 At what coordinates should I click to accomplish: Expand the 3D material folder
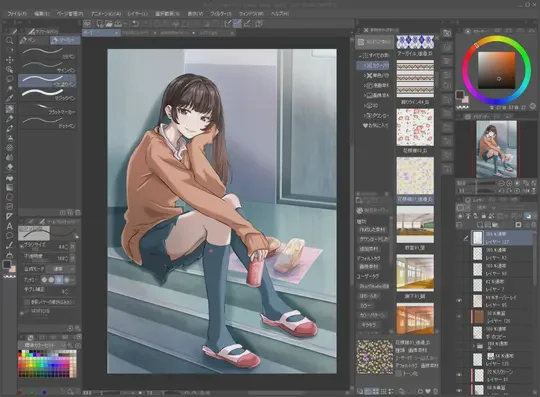point(365,106)
